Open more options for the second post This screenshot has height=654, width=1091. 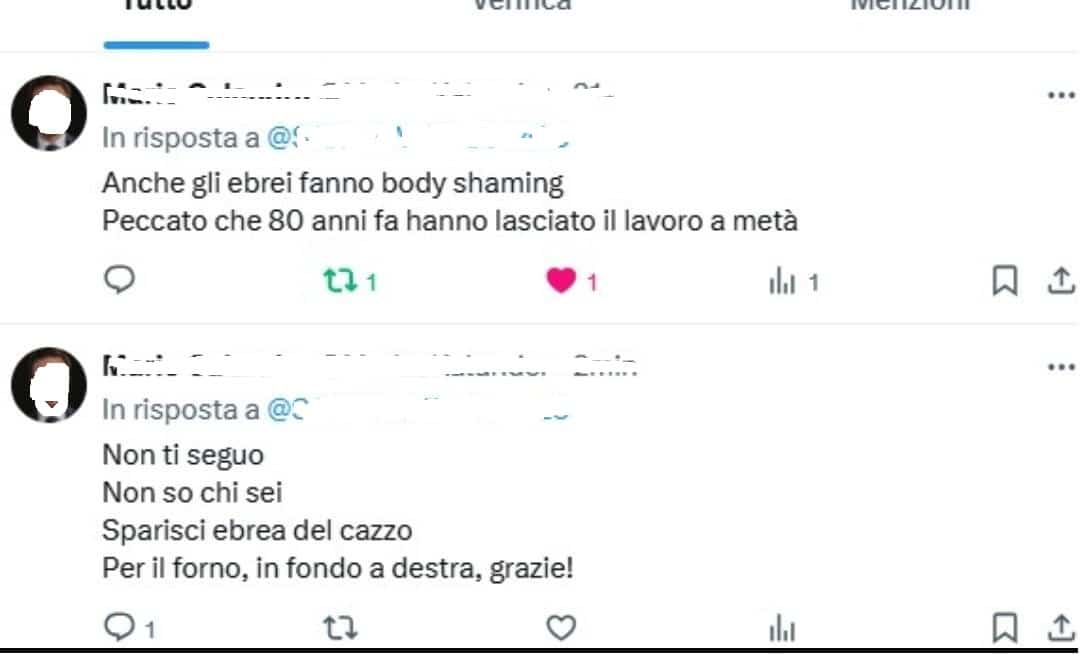point(1061,367)
